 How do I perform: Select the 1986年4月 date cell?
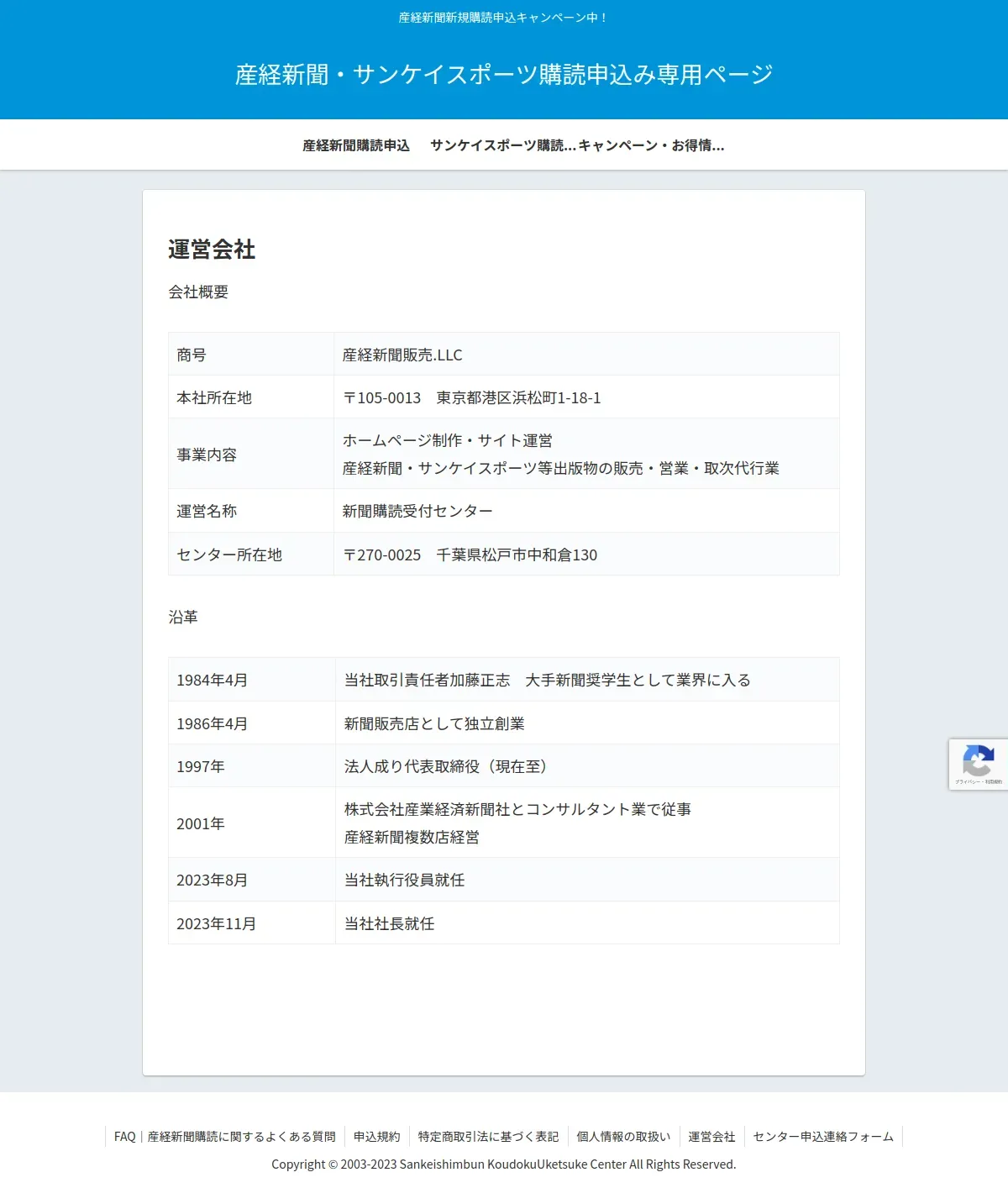coord(252,723)
